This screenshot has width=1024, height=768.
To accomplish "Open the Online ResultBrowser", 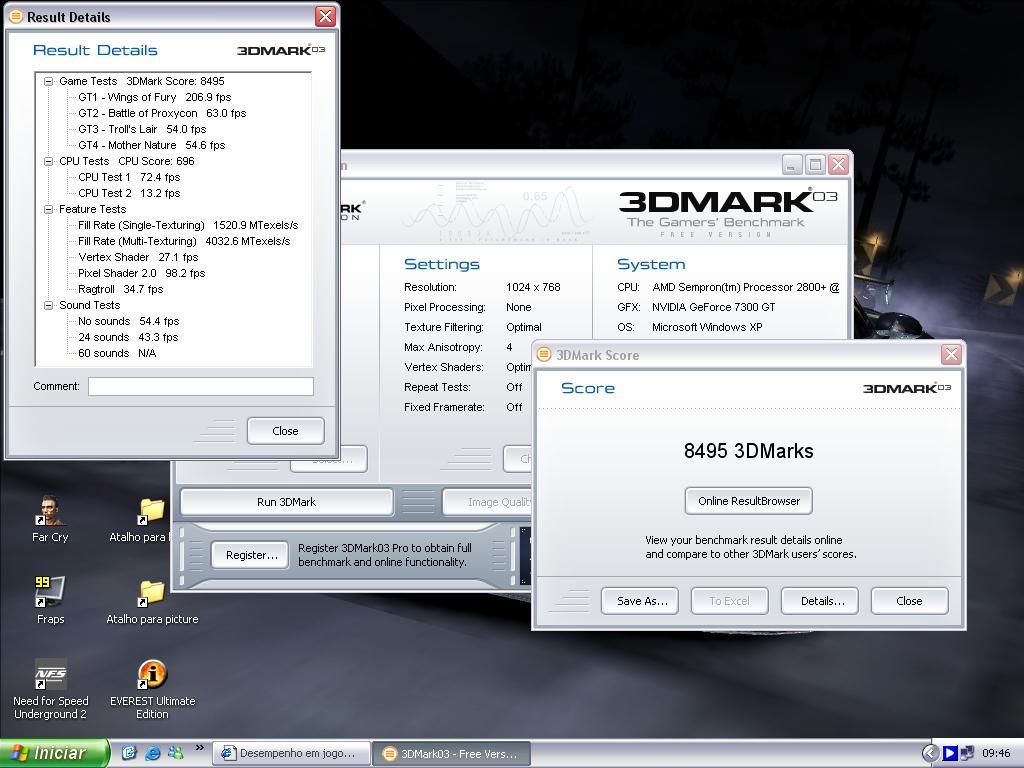I will [x=748, y=501].
